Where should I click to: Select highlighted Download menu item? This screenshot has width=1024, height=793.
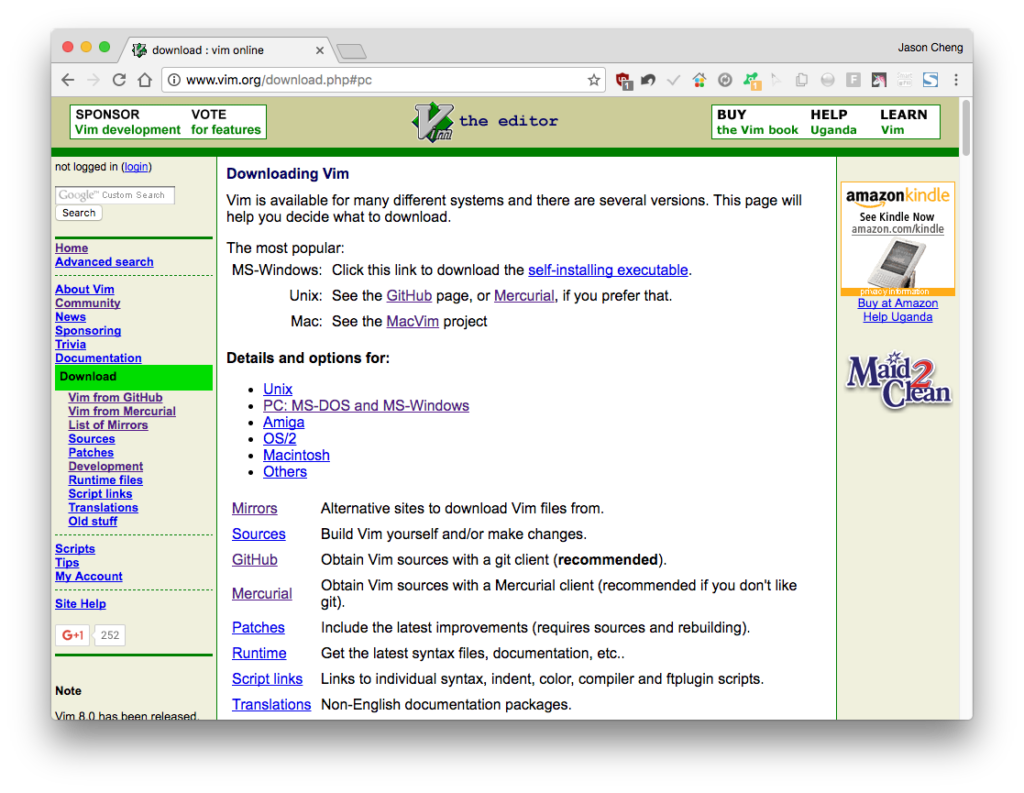click(134, 377)
